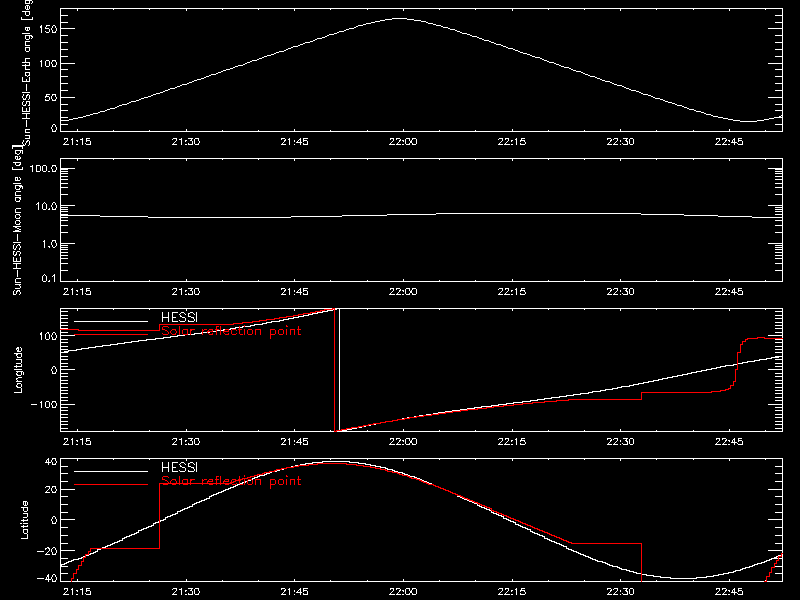The image size is (800, 600).
Task: Click the 22:00 time label under the Longitude plot
Action: pos(403,441)
